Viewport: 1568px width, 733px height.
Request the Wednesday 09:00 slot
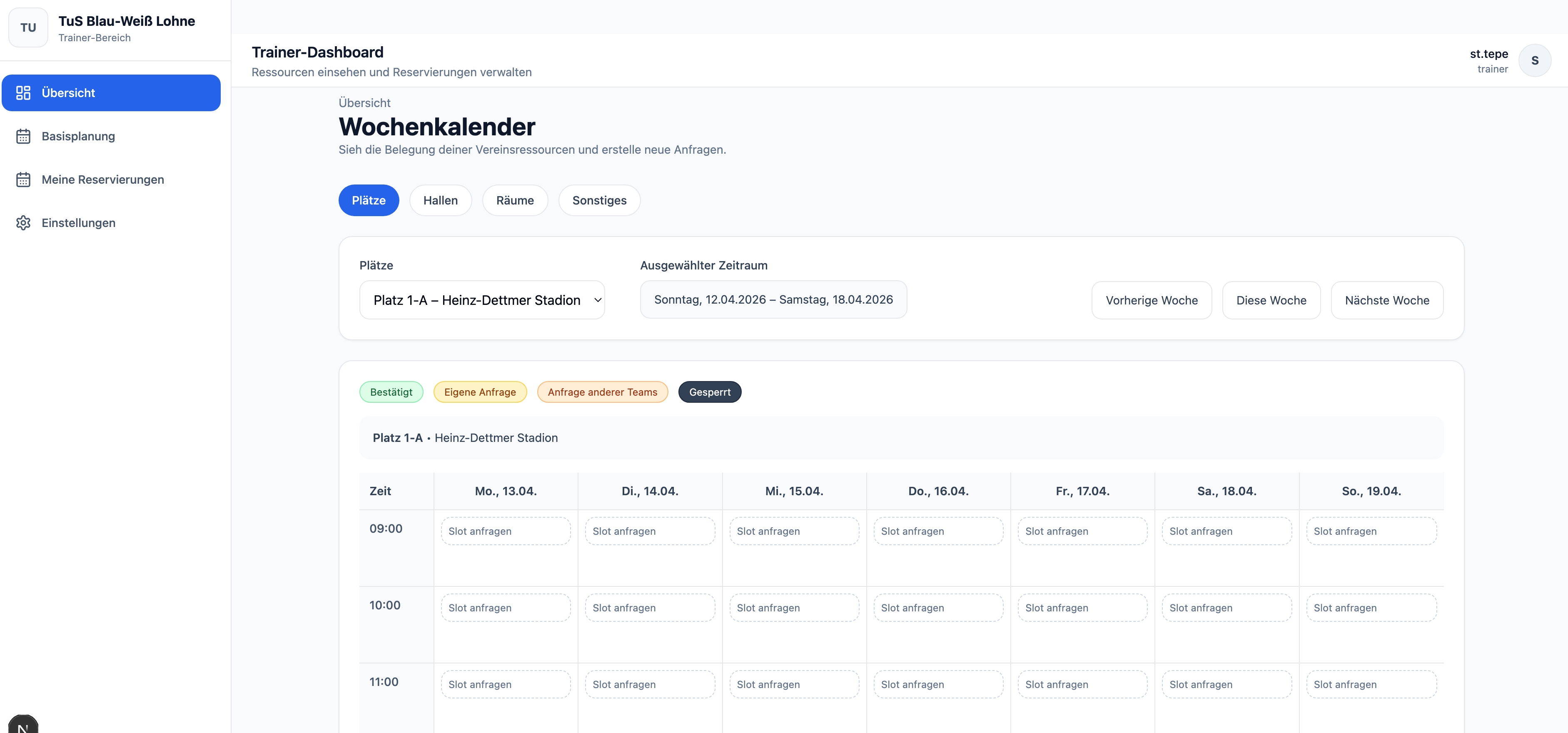point(794,531)
